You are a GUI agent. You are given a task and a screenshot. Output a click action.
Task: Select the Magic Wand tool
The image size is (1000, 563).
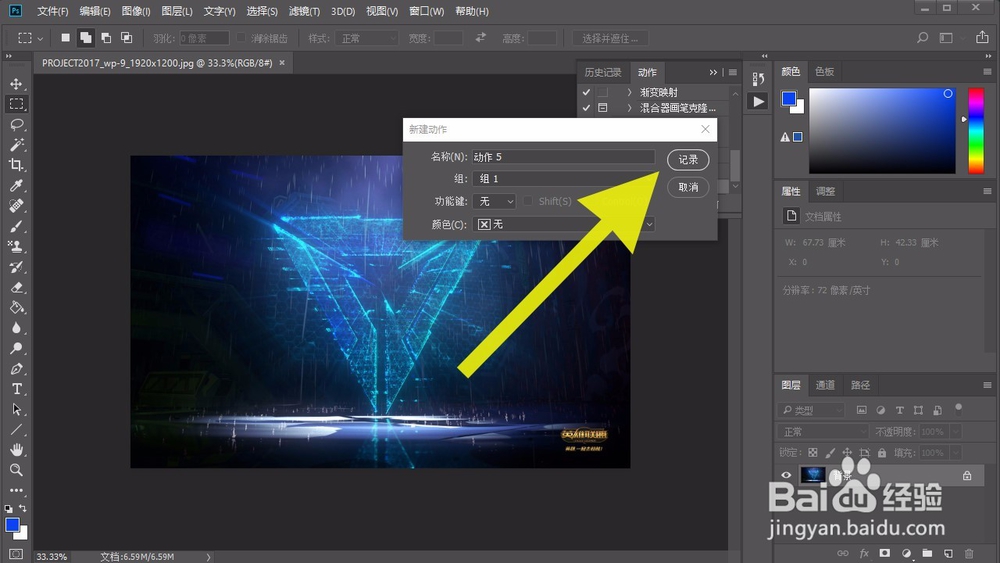pos(17,145)
